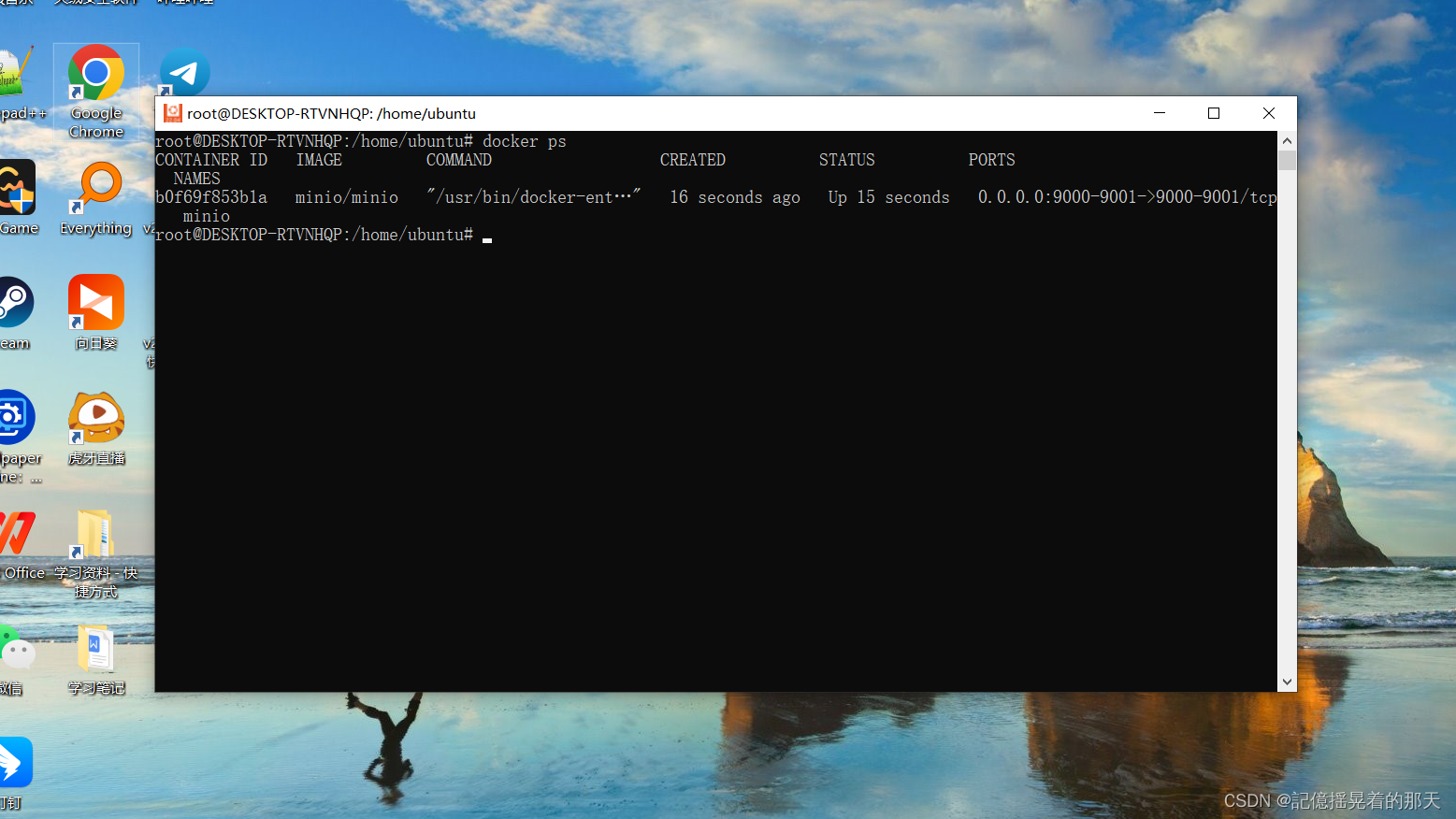The height and width of the screenshot is (819, 1456).
Task: Click the terminal scrollbar down arrow
Action: pyautogui.click(x=1287, y=682)
